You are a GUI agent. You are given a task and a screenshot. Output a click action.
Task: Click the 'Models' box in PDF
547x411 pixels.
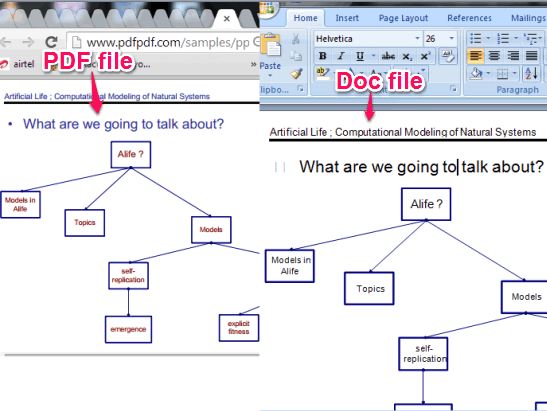(x=211, y=230)
